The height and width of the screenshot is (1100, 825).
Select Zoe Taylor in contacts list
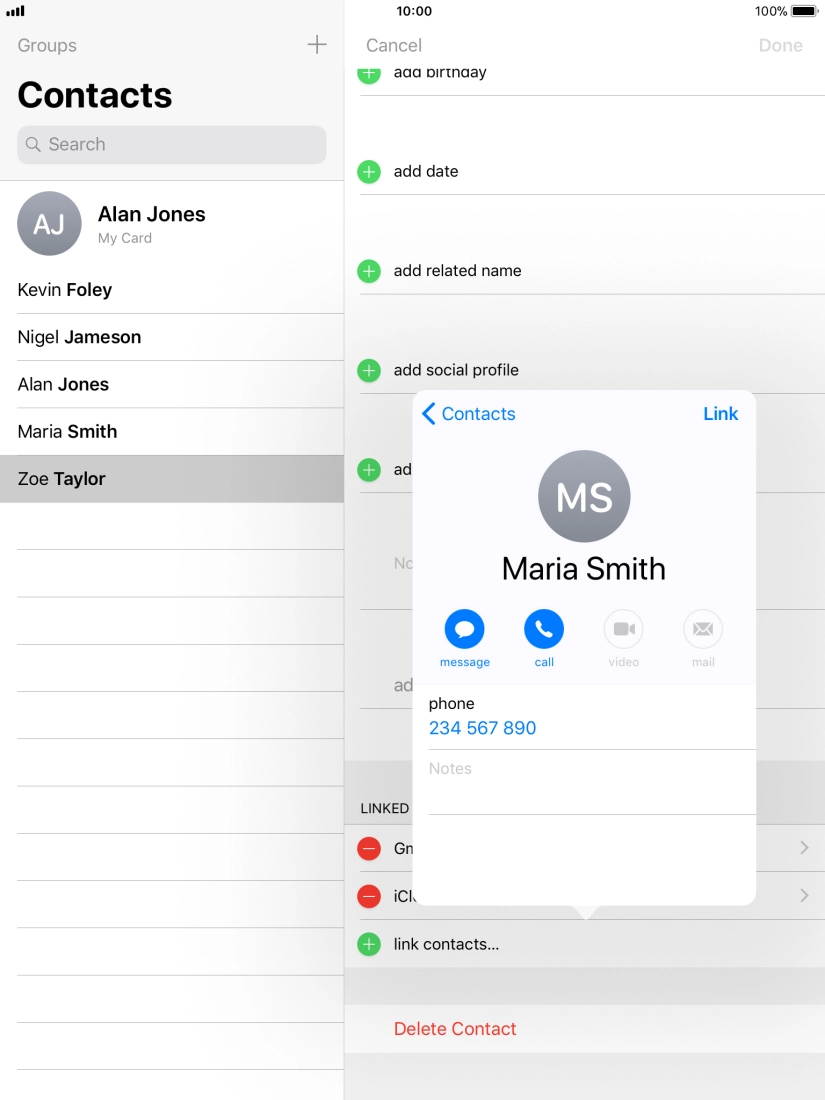click(x=172, y=479)
